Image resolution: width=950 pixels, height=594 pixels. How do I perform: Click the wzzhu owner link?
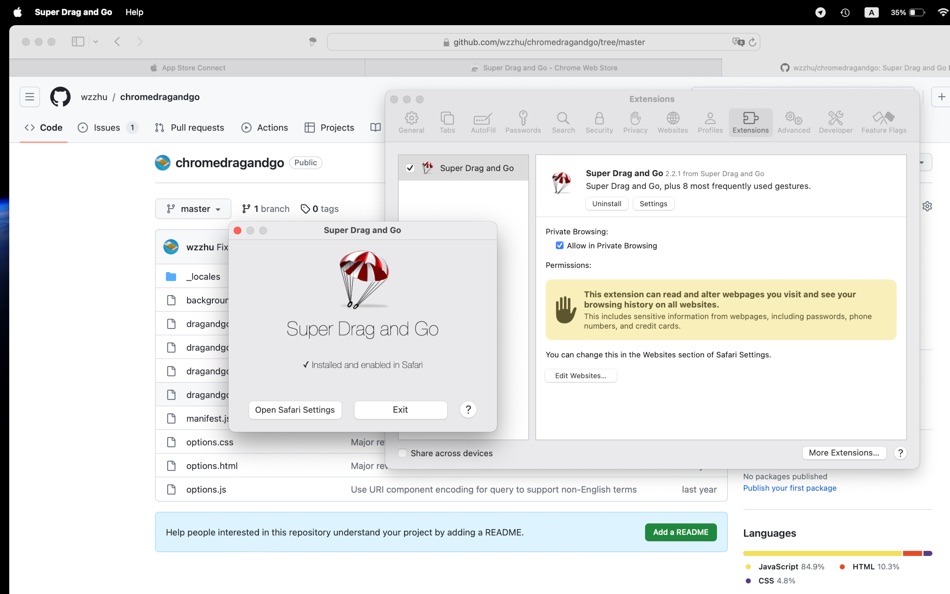(x=94, y=97)
